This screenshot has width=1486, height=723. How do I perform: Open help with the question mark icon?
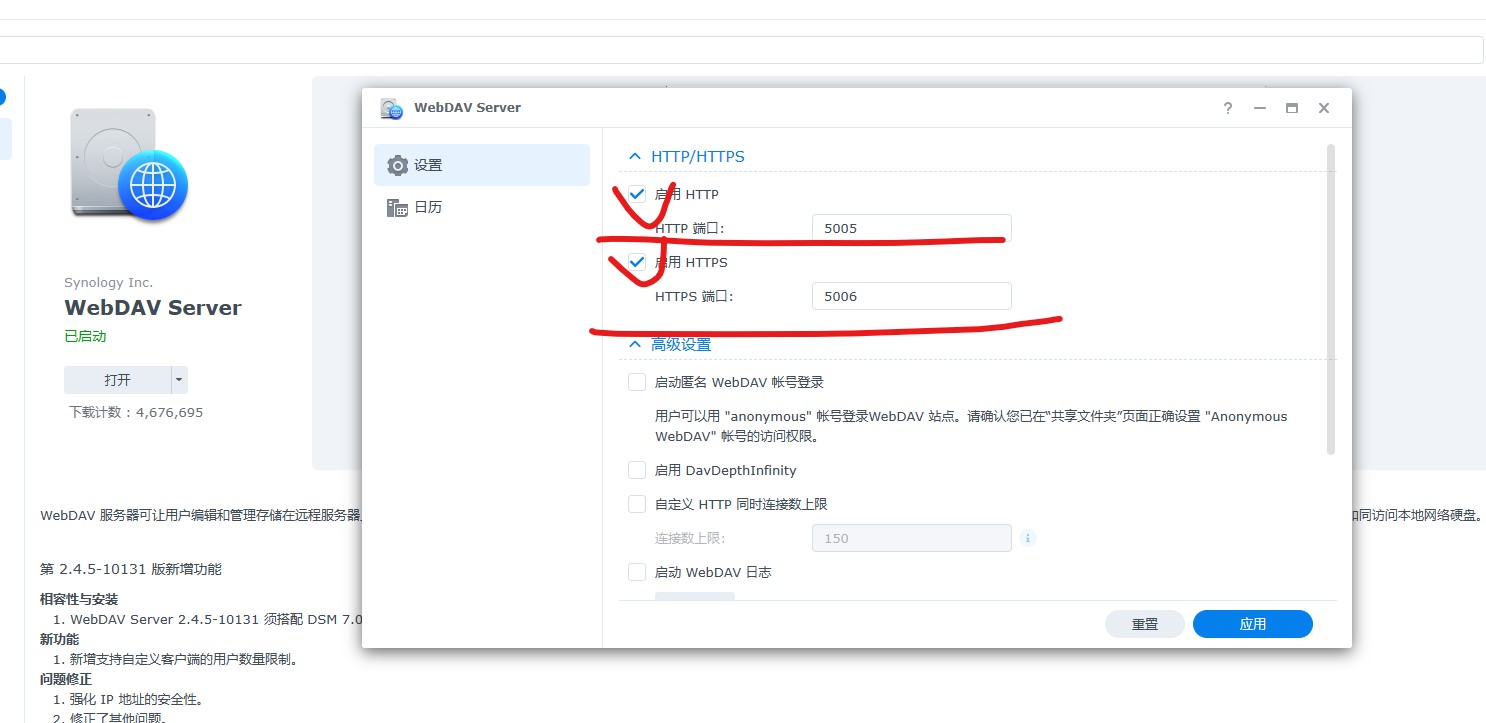(x=1228, y=108)
